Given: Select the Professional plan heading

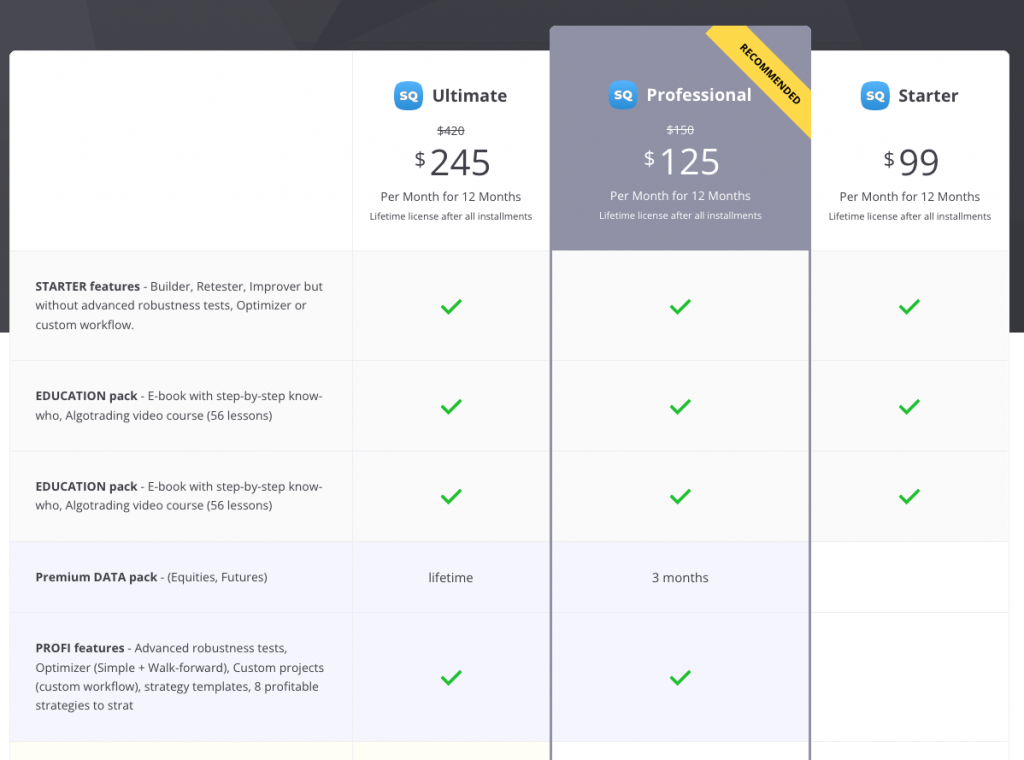Looking at the screenshot, I should click(699, 95).
